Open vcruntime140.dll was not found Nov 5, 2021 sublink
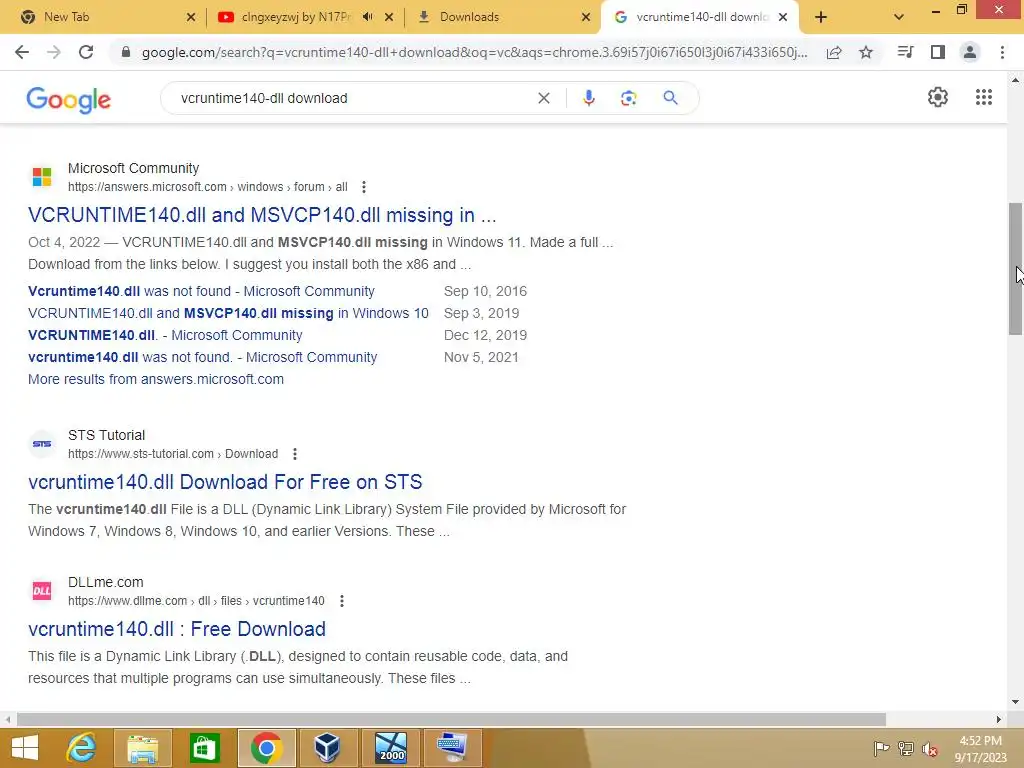 coord(202,357)
